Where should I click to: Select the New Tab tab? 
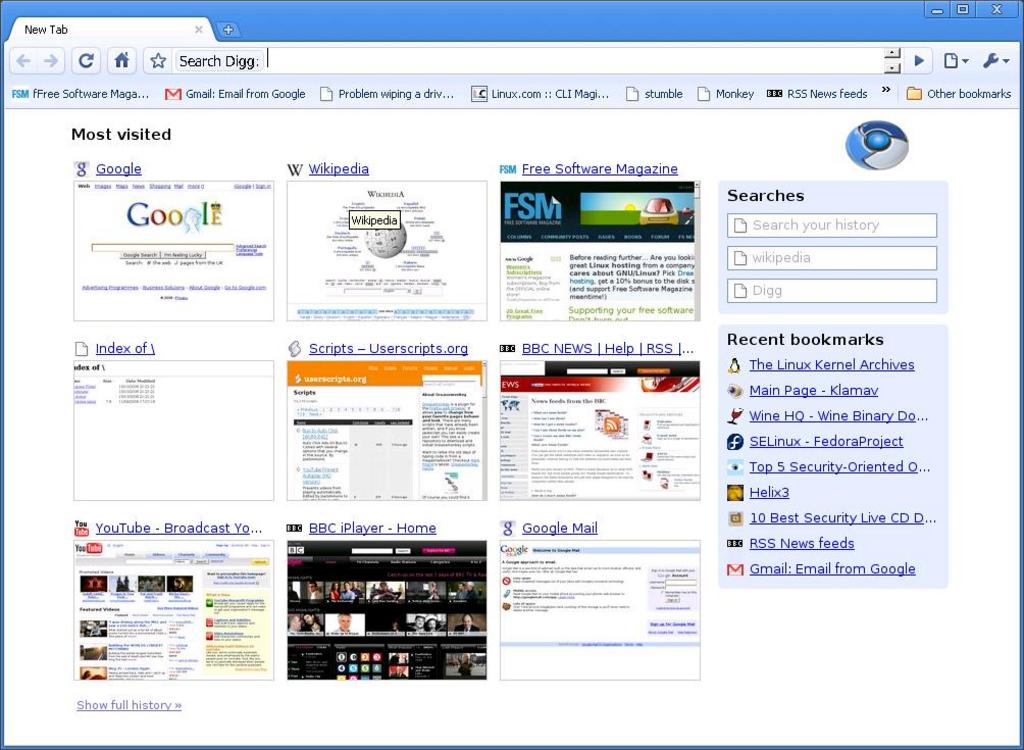click(108, 29)
